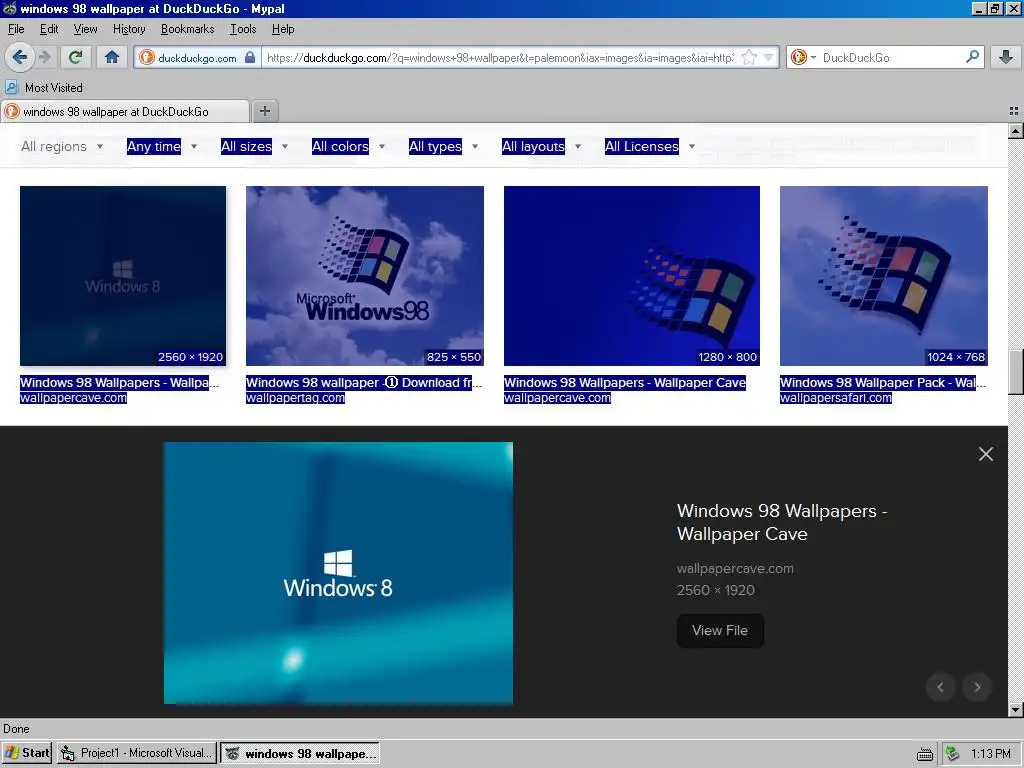The image size is (1024, 768).
Task: Open the Tools menu
Action: [243, 29]
